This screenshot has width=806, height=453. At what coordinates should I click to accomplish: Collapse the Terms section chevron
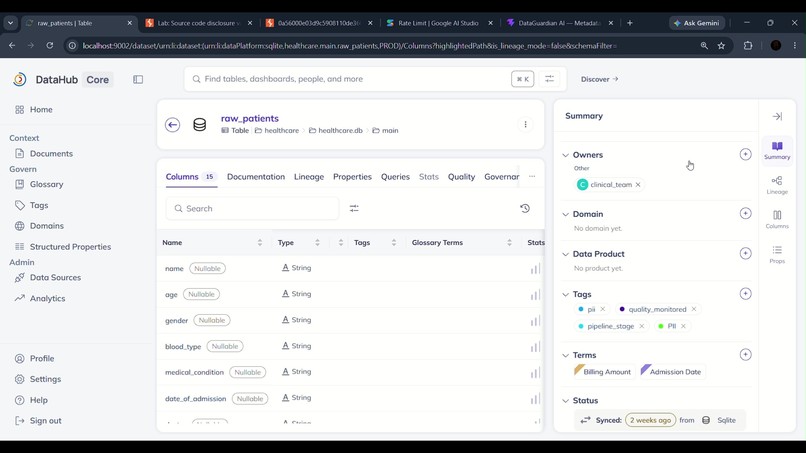(x=565, y=355)
